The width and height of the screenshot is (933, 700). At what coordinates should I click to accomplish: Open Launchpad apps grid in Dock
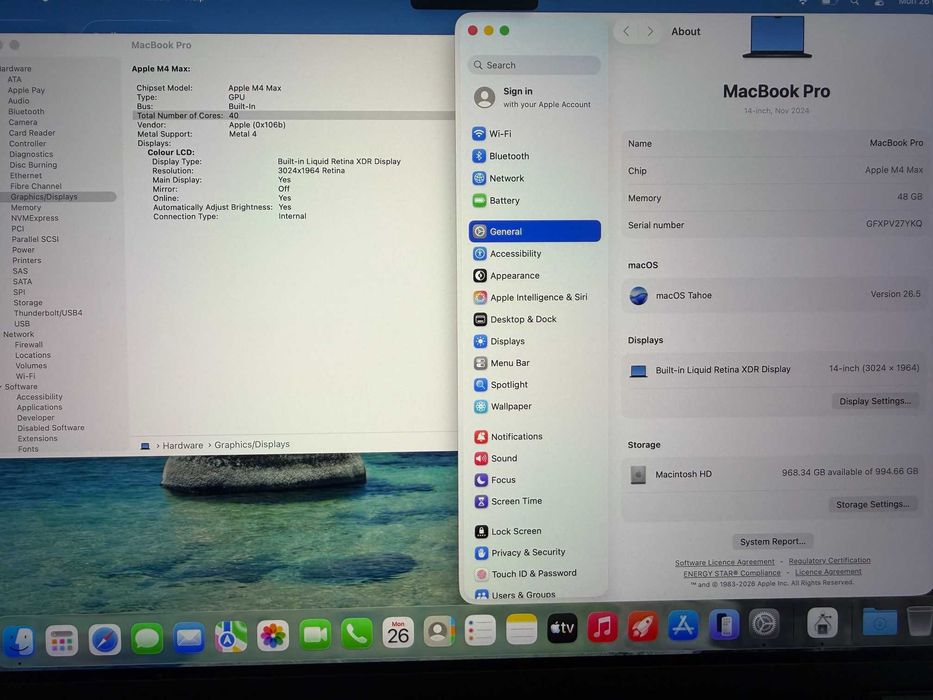[x=62, y=640]
